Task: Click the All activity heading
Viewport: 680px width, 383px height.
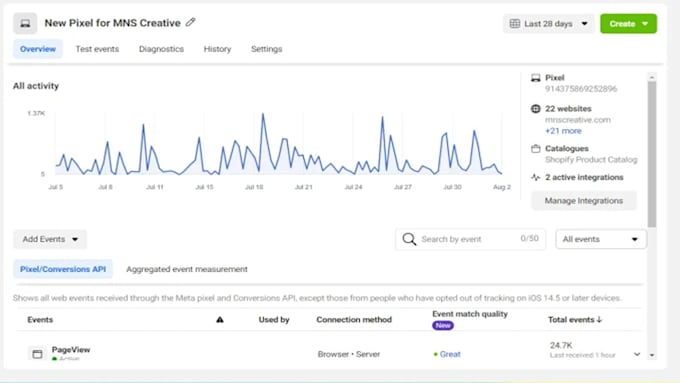Action: [x=36, y=86]
